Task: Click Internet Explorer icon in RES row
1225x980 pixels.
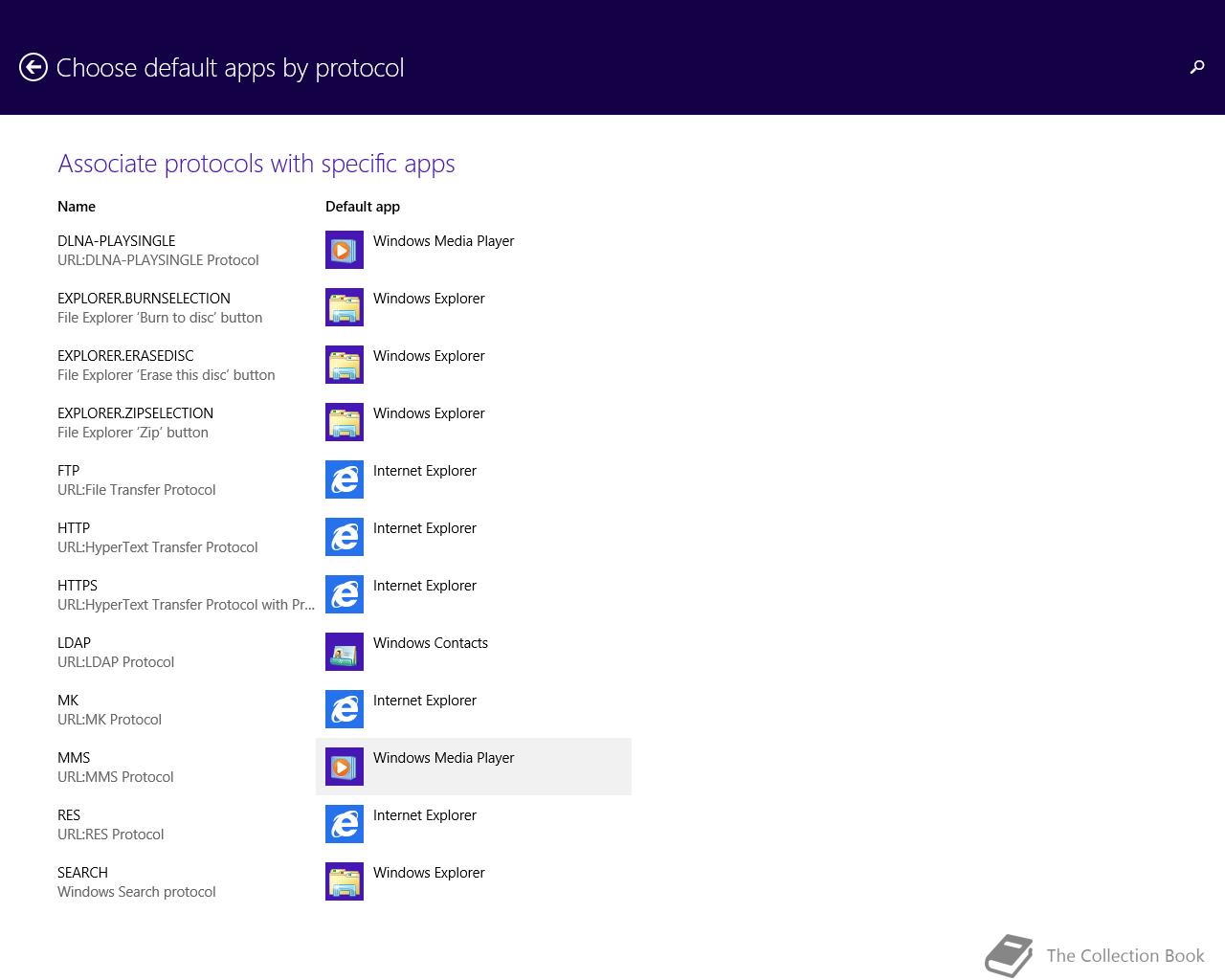Action: pos(345,824)
